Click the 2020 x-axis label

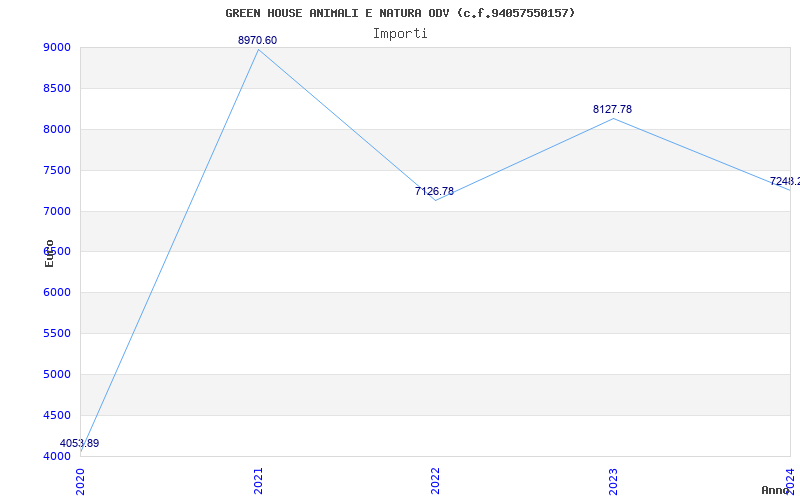(x=81, y=481)
